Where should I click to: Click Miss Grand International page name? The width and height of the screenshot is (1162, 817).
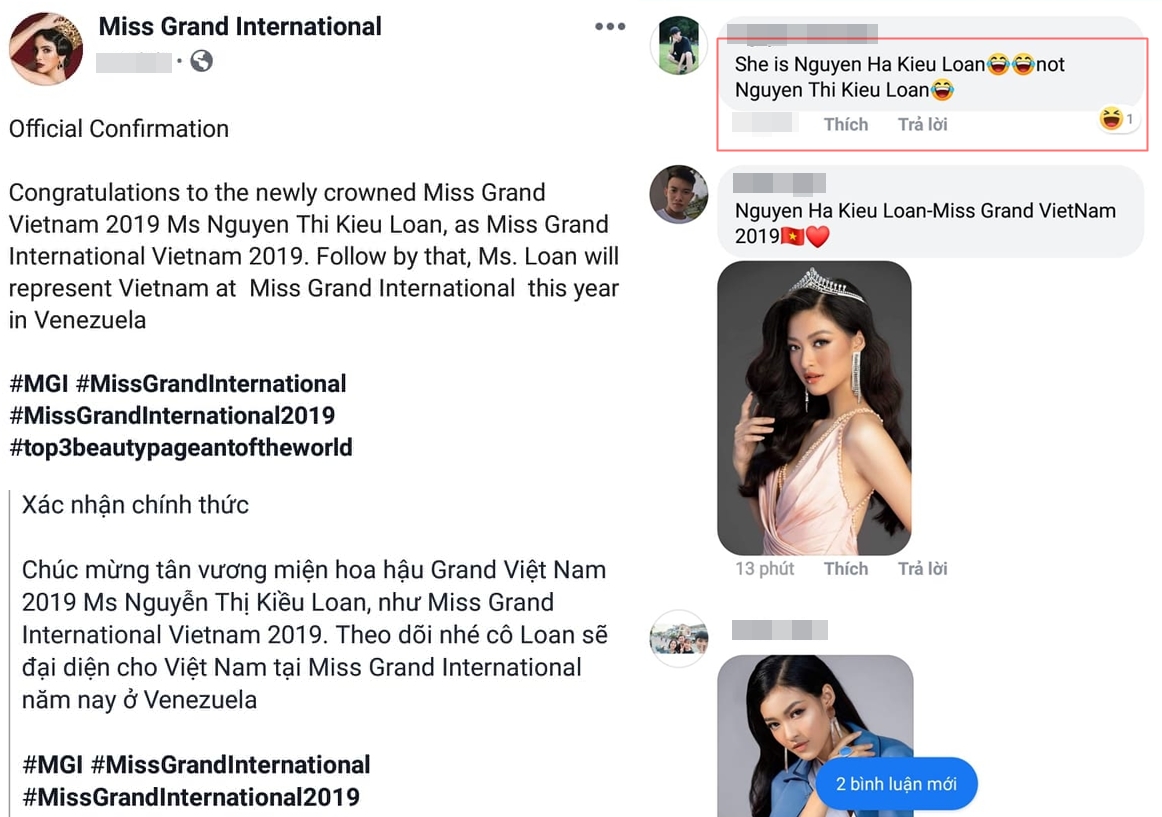pos(240,27)
